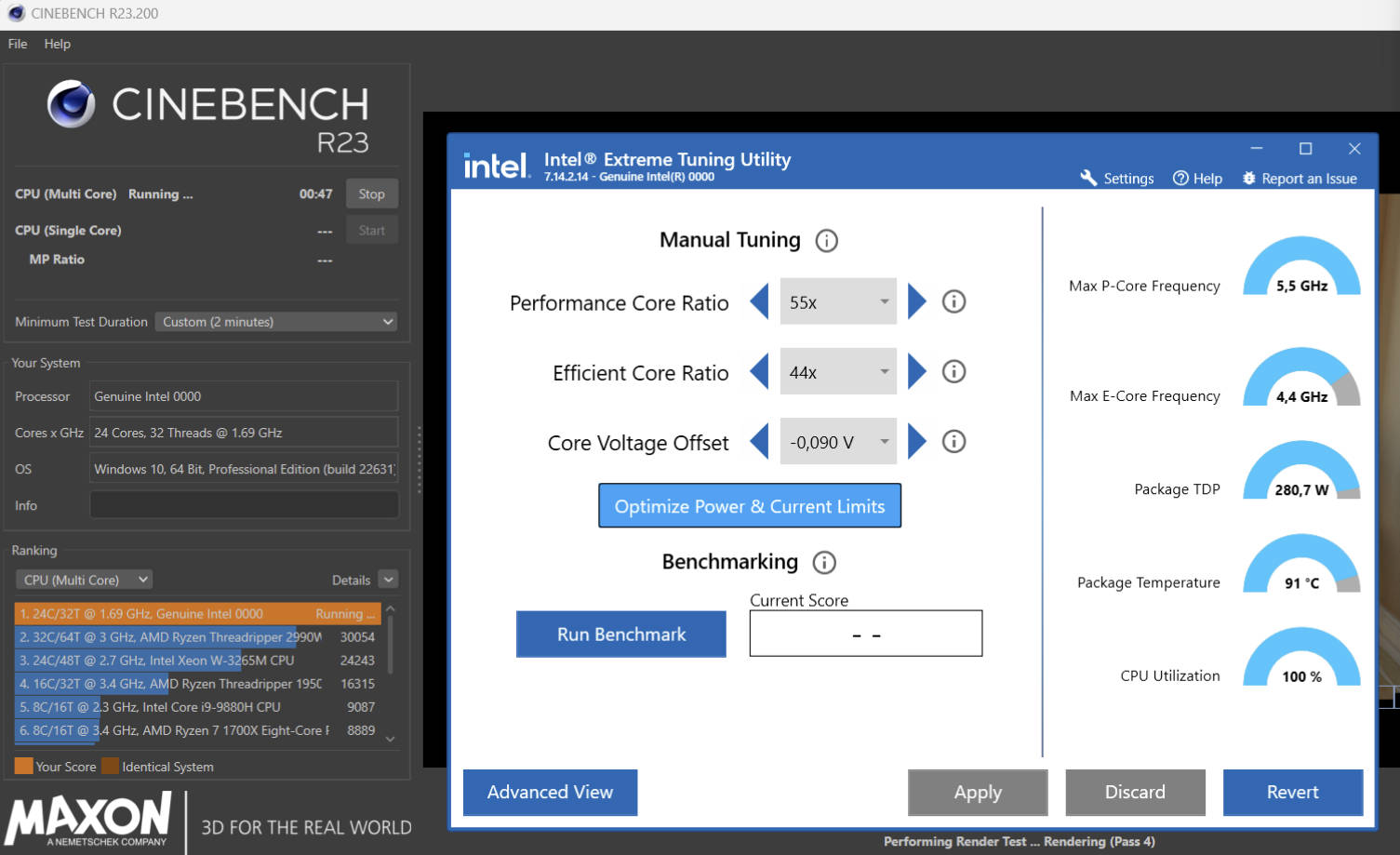This screenshot has height=855, width=1400.
Task: Click Report an Issue bug icon
Action: (x=1248, y=179)
